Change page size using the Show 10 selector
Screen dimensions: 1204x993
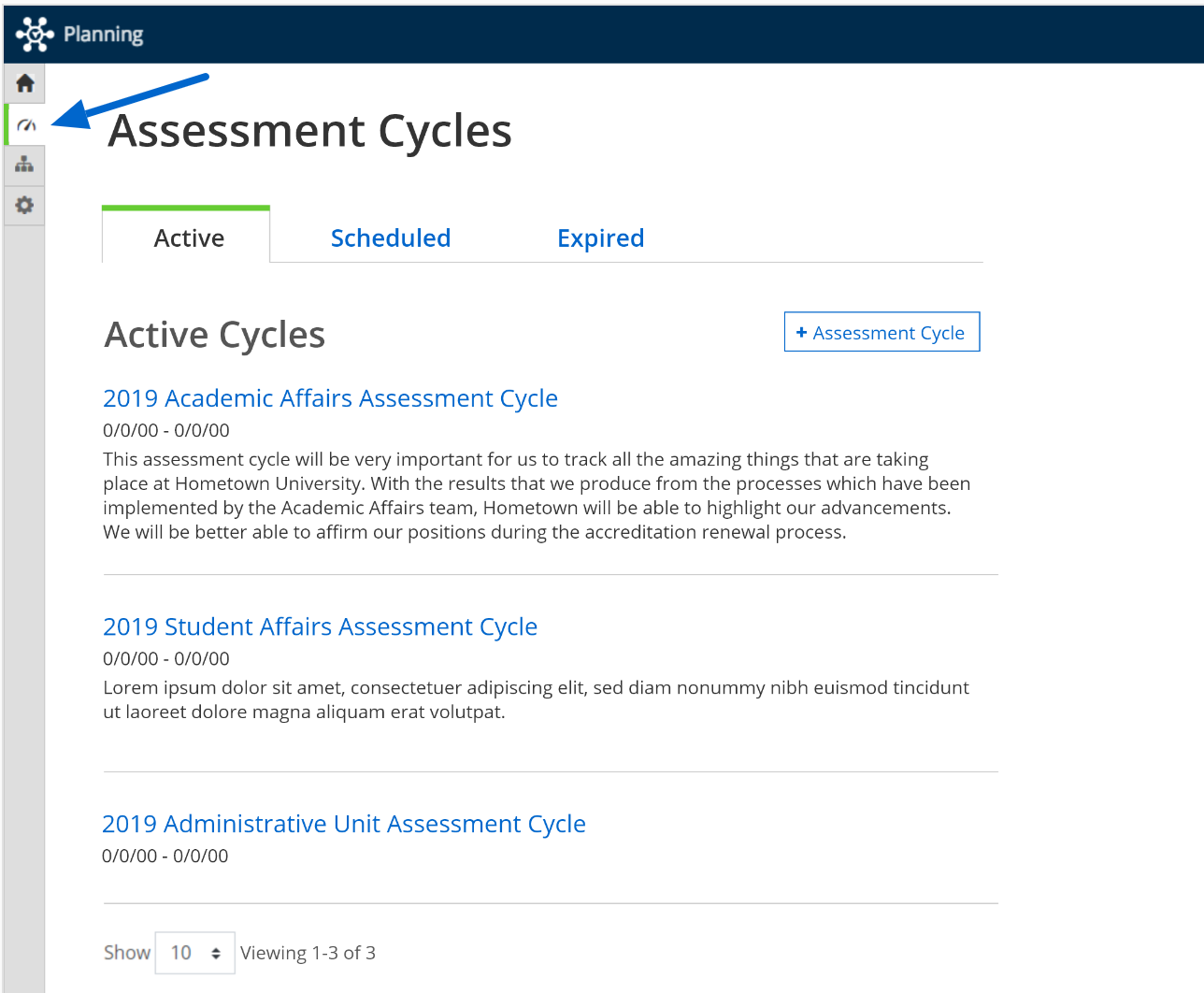pyautogui.click(x=194, y=952)
